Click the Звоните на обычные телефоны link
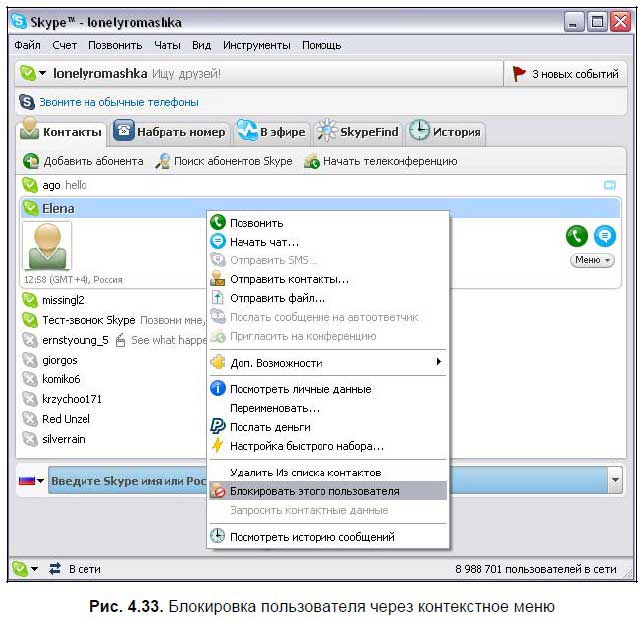The height and width of the screenshot is (621, 644). tap(118, 102)
